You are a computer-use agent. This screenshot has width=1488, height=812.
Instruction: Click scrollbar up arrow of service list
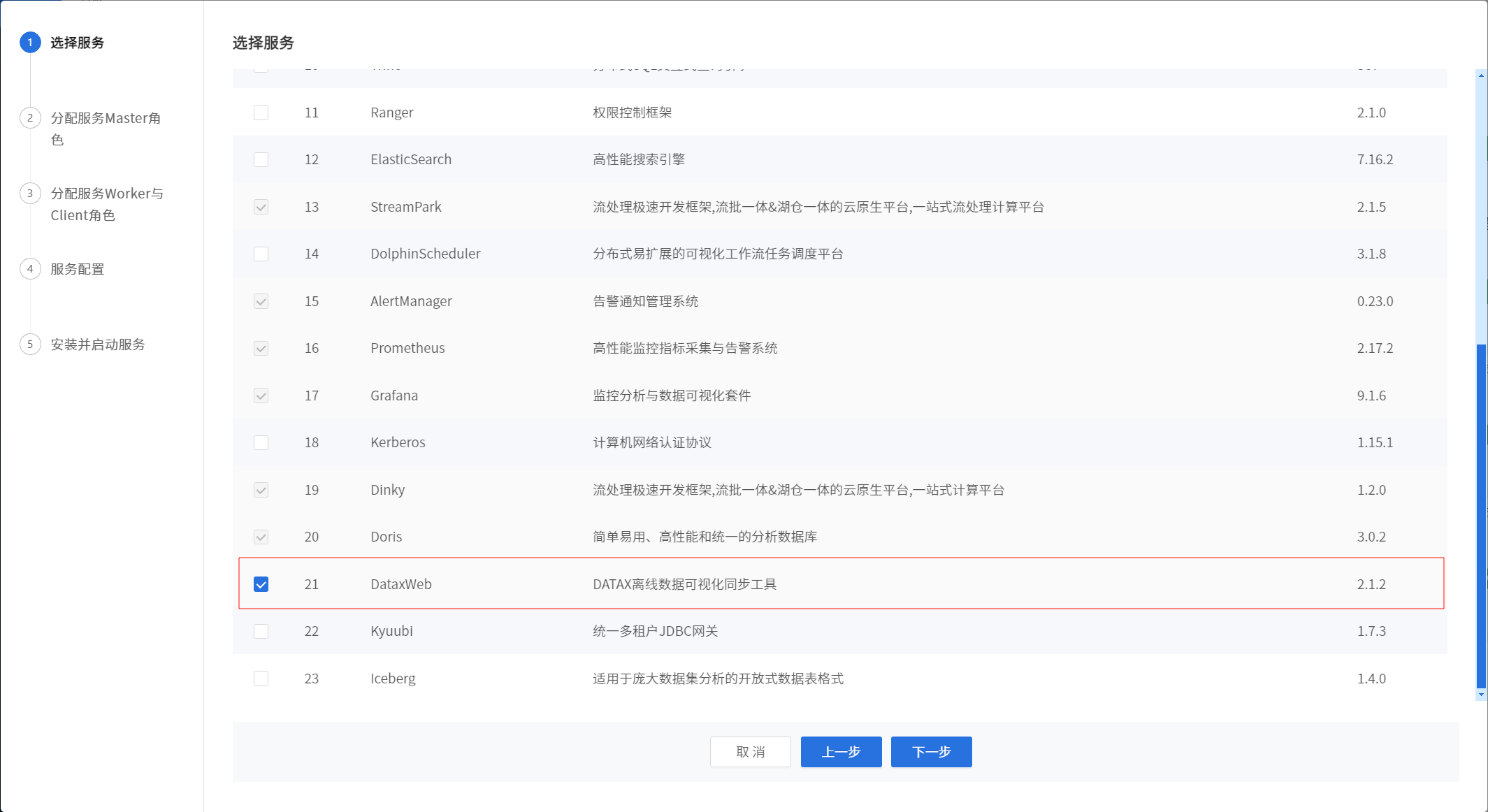1481,75
